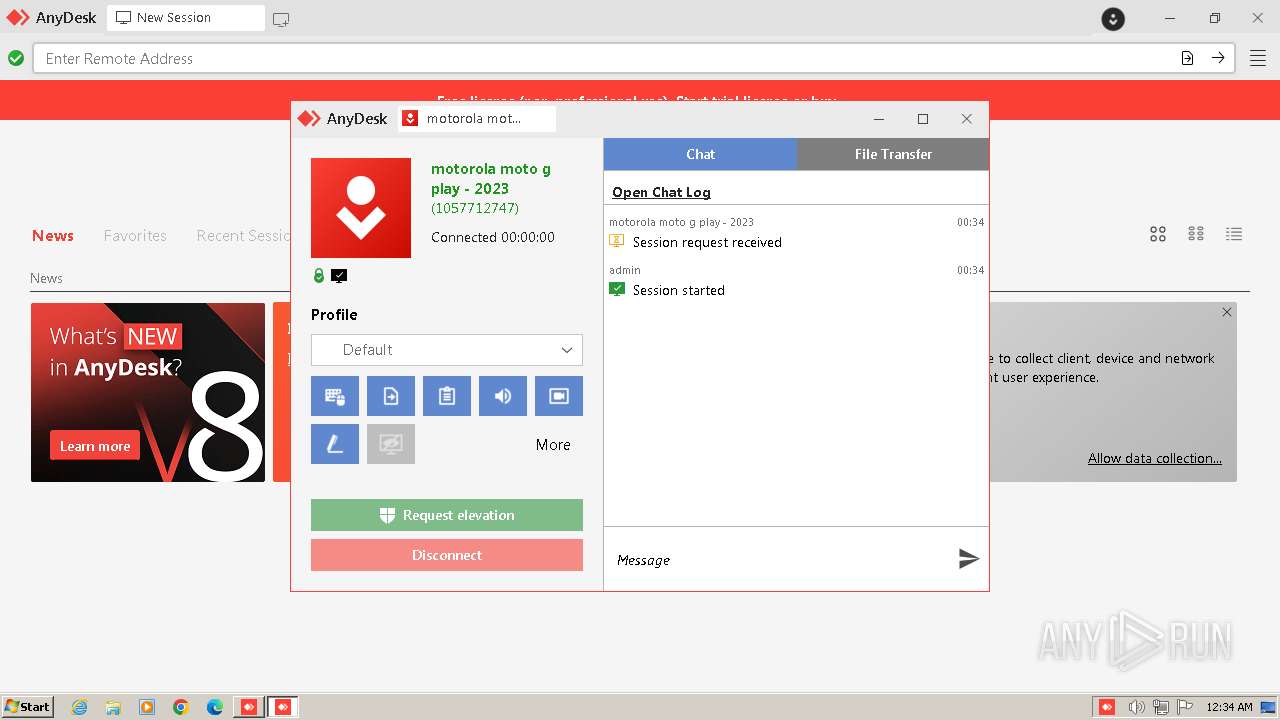Click More permissions link
This screenshot has height=720, width=1280.
point(553,445)
